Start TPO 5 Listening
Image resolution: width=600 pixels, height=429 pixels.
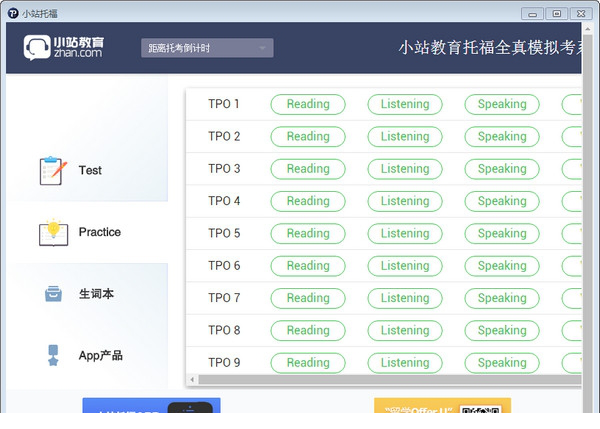pos(405,233)
